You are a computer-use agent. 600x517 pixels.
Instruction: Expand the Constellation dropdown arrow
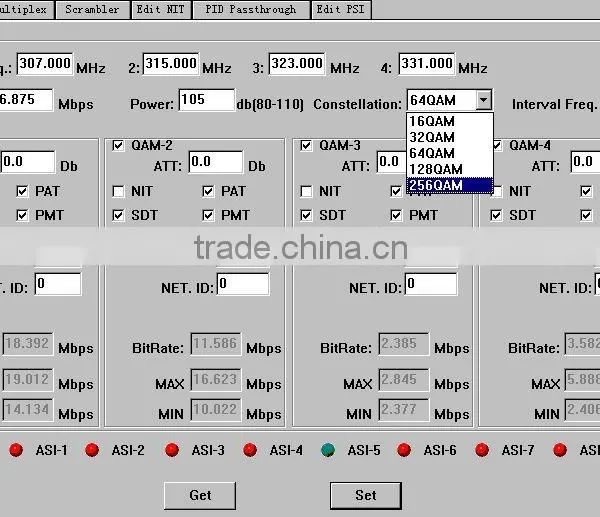483,100
